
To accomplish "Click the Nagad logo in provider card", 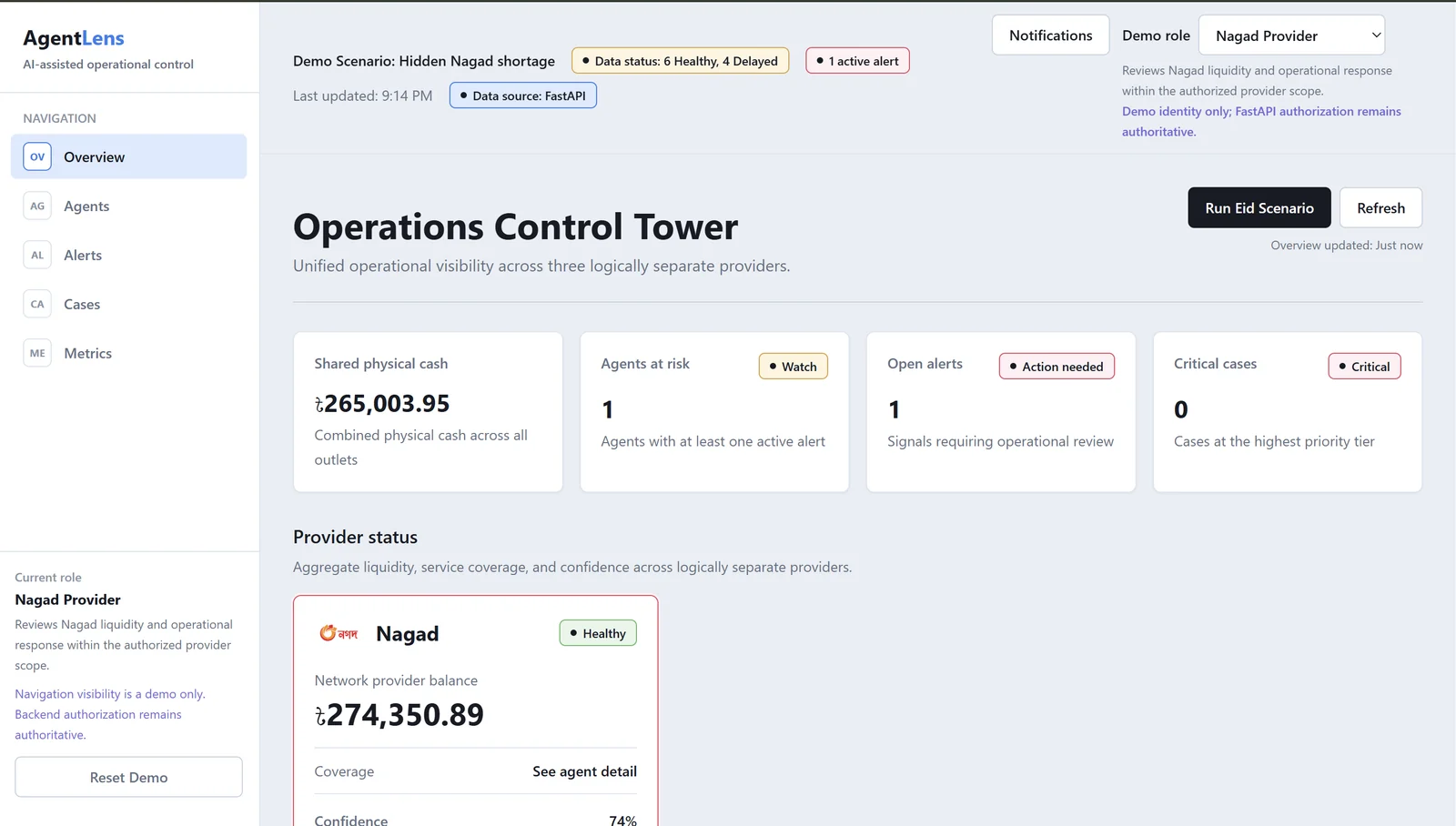I will [339, 633].
